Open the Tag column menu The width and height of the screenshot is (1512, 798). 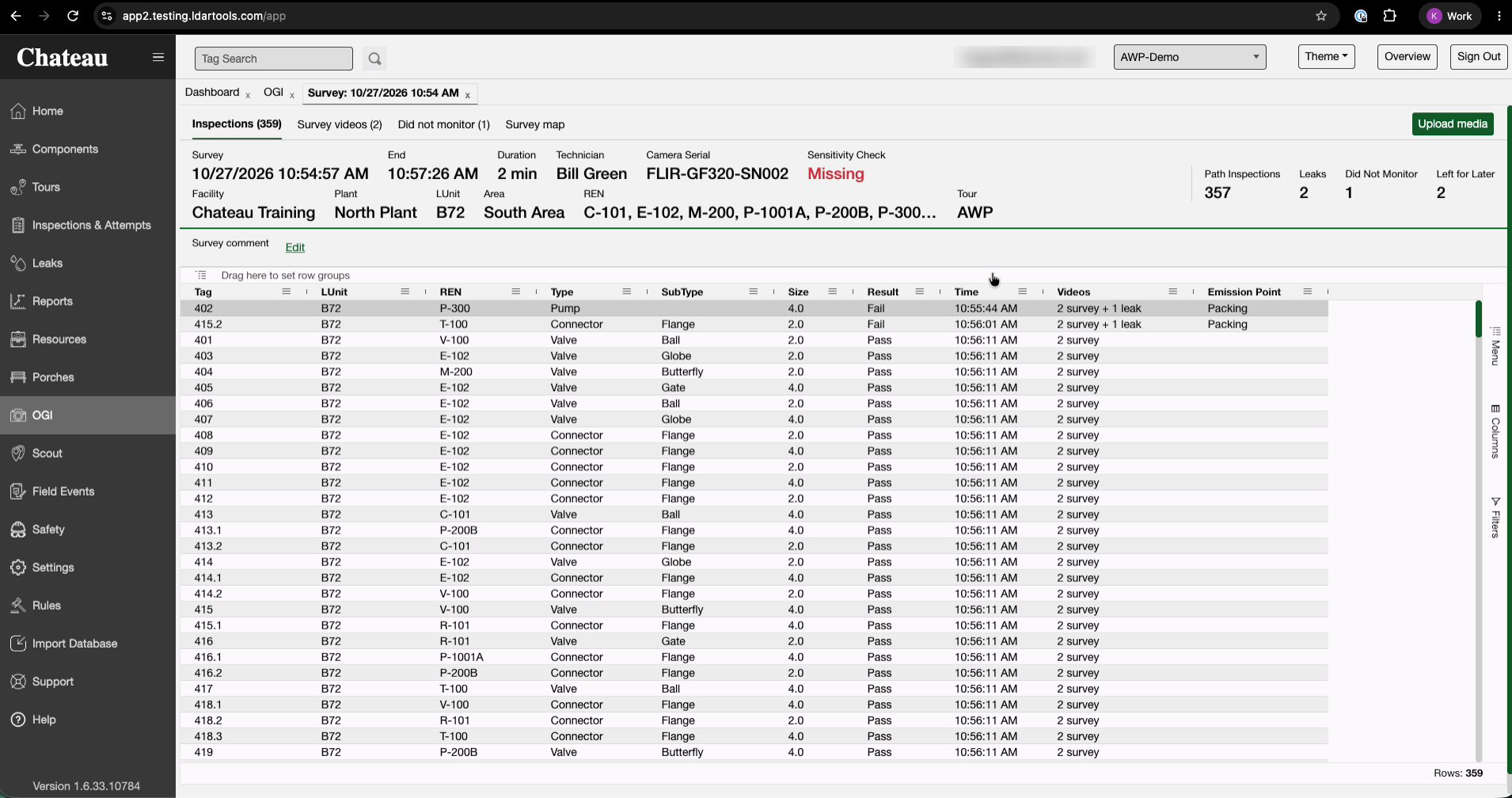[x=287, y=292]
